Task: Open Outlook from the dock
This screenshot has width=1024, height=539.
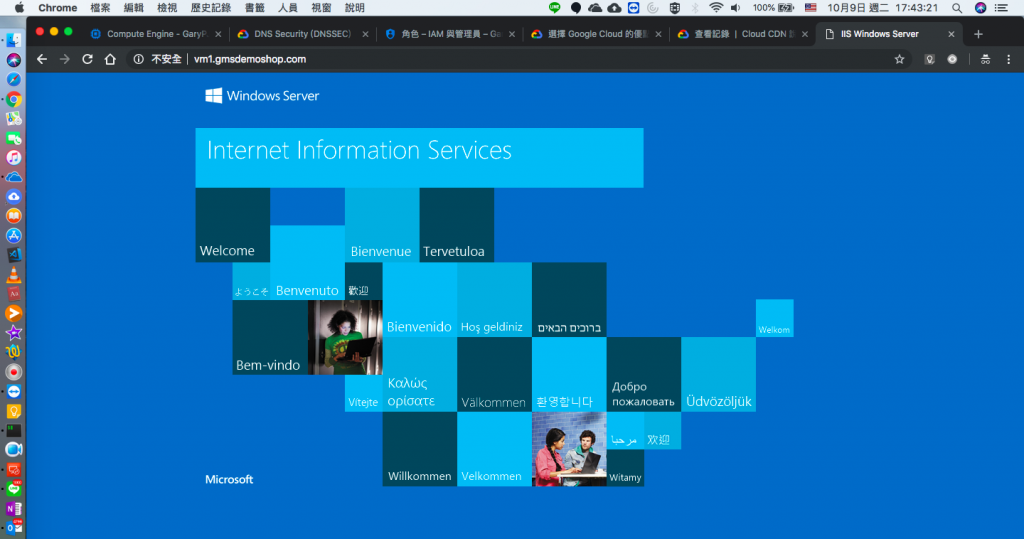Action: [14, 527]
